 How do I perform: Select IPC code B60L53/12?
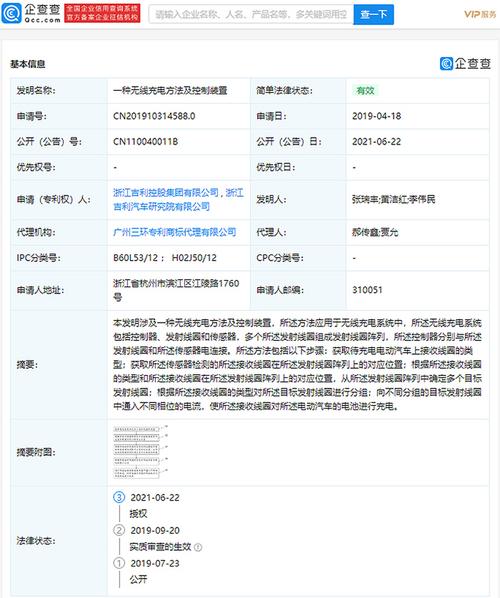point(135,258)
